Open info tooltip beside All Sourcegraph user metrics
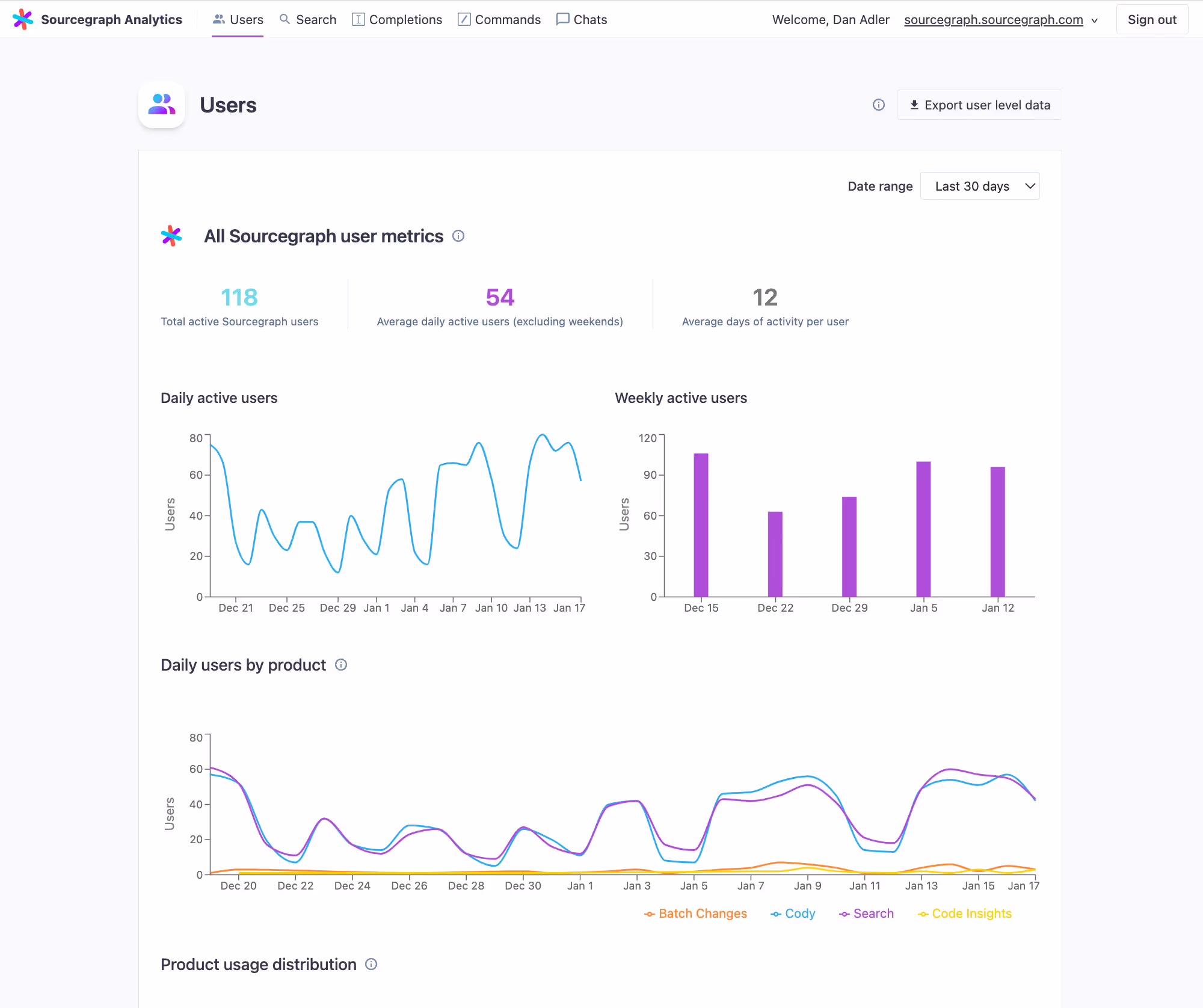This screenshot has height=1008, width=1203. (458, 236)
